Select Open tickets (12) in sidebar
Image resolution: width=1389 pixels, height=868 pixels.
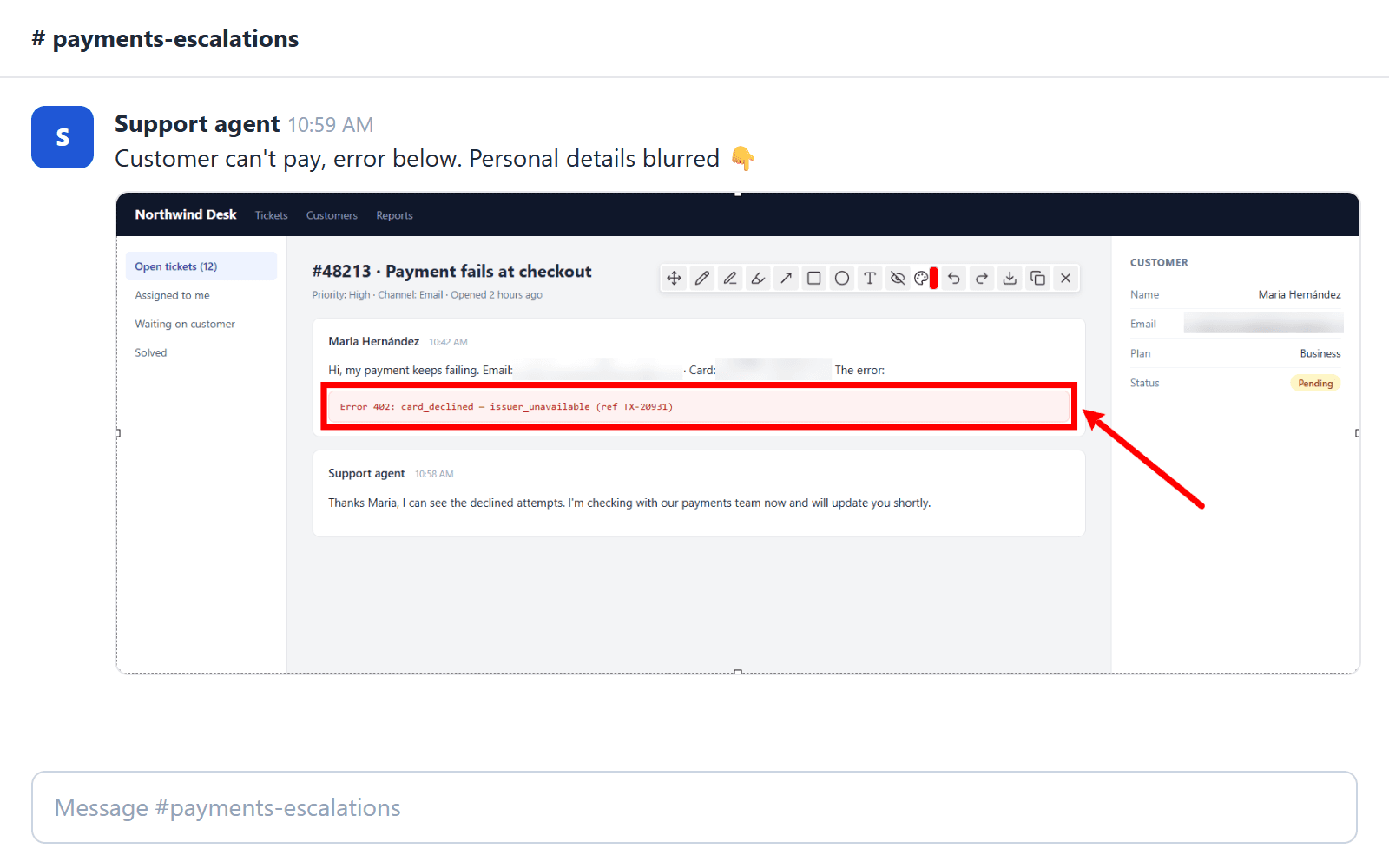click(201, 266)
